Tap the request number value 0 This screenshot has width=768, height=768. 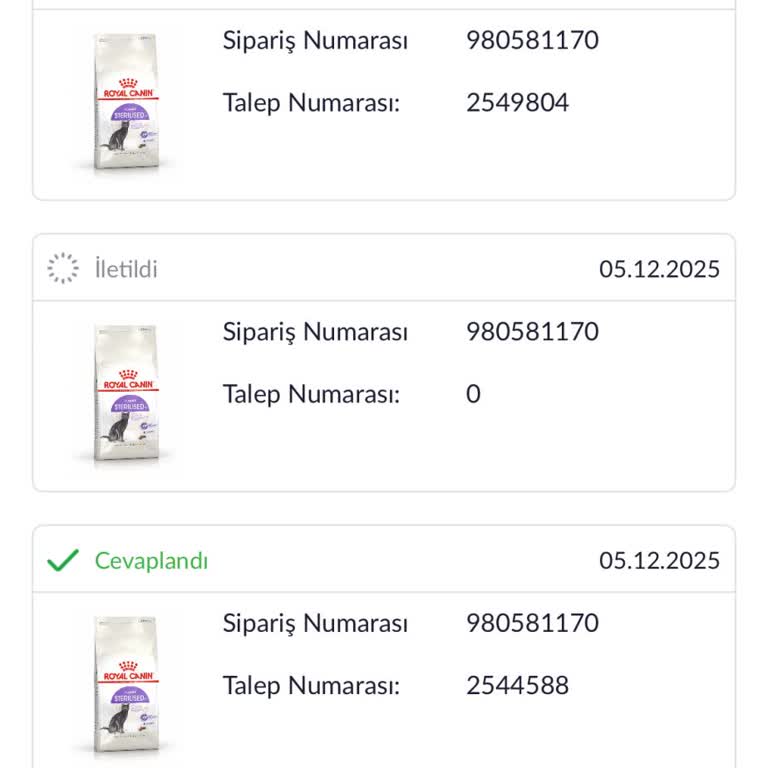click(x=473, y=394)
